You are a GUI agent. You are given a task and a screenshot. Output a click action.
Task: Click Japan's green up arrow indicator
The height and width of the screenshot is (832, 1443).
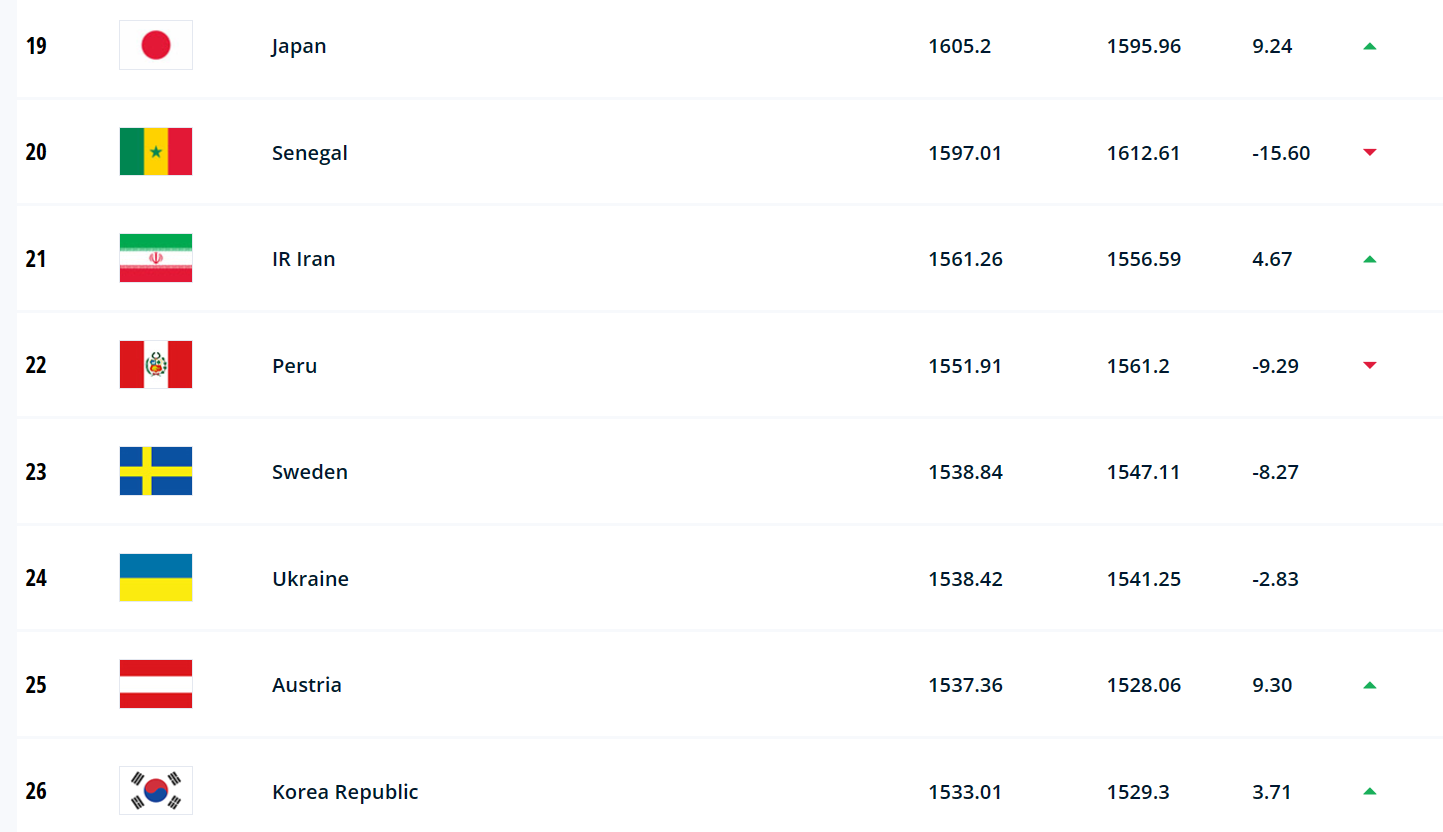[1370, 46]
